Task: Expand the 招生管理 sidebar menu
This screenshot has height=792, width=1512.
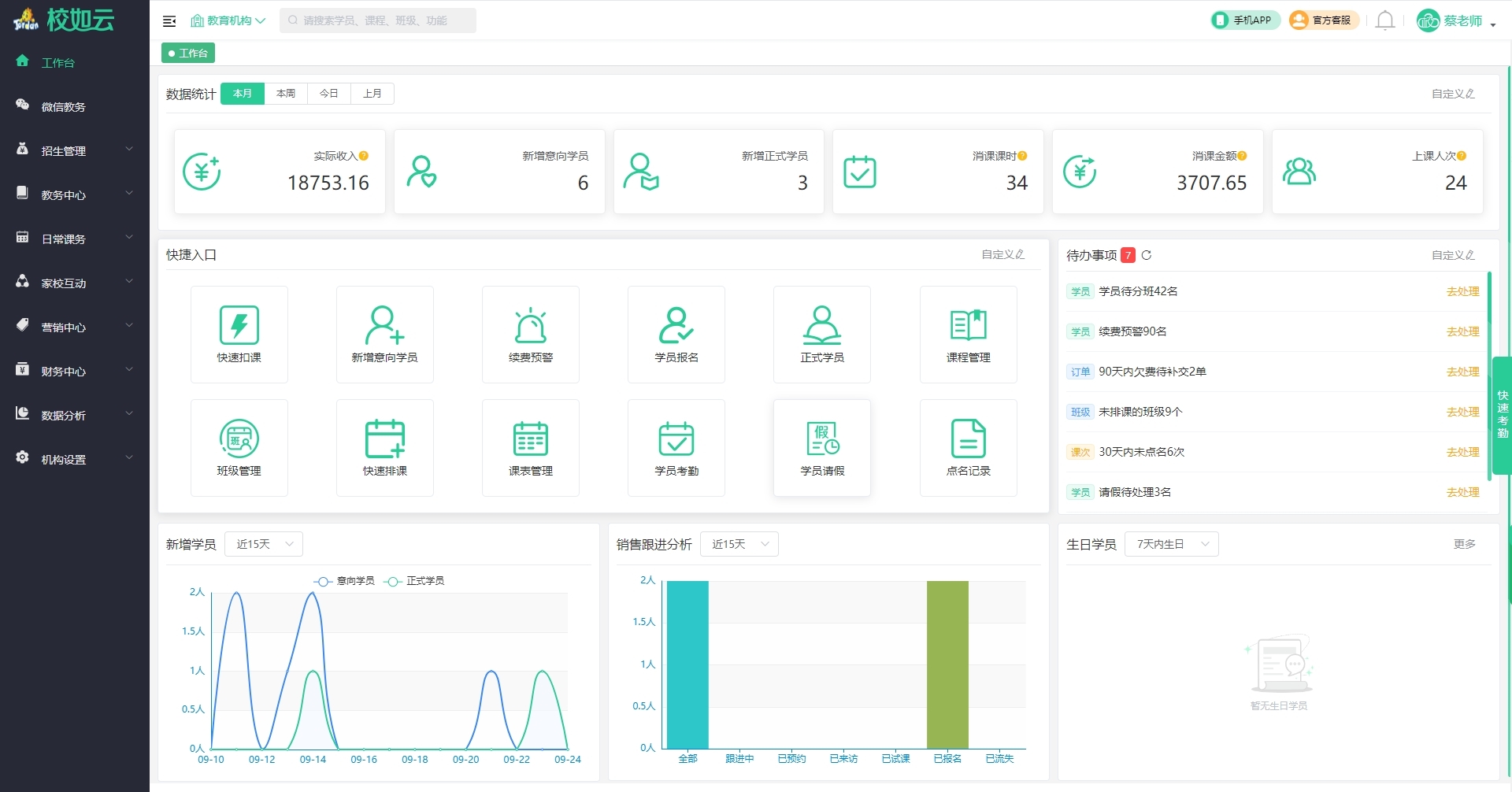Action: coord(75,150)
